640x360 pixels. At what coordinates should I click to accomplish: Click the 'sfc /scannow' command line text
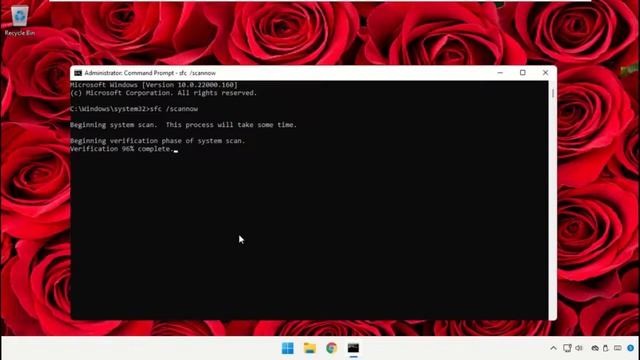pos(174,109)
